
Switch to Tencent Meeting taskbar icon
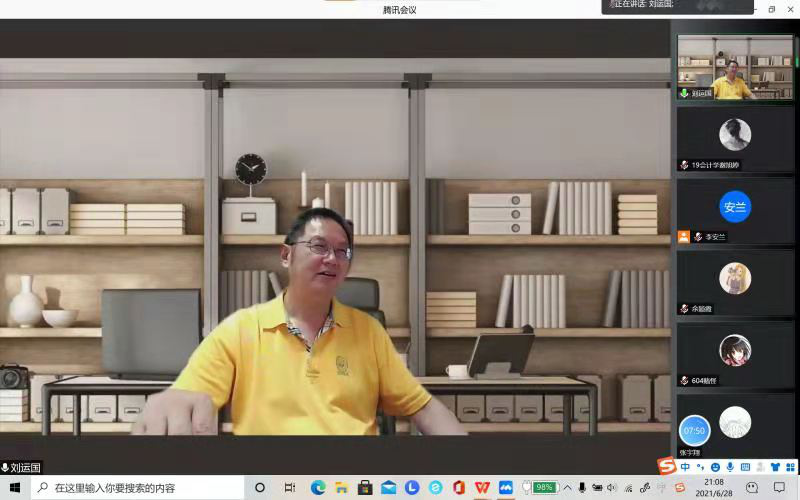507,487
